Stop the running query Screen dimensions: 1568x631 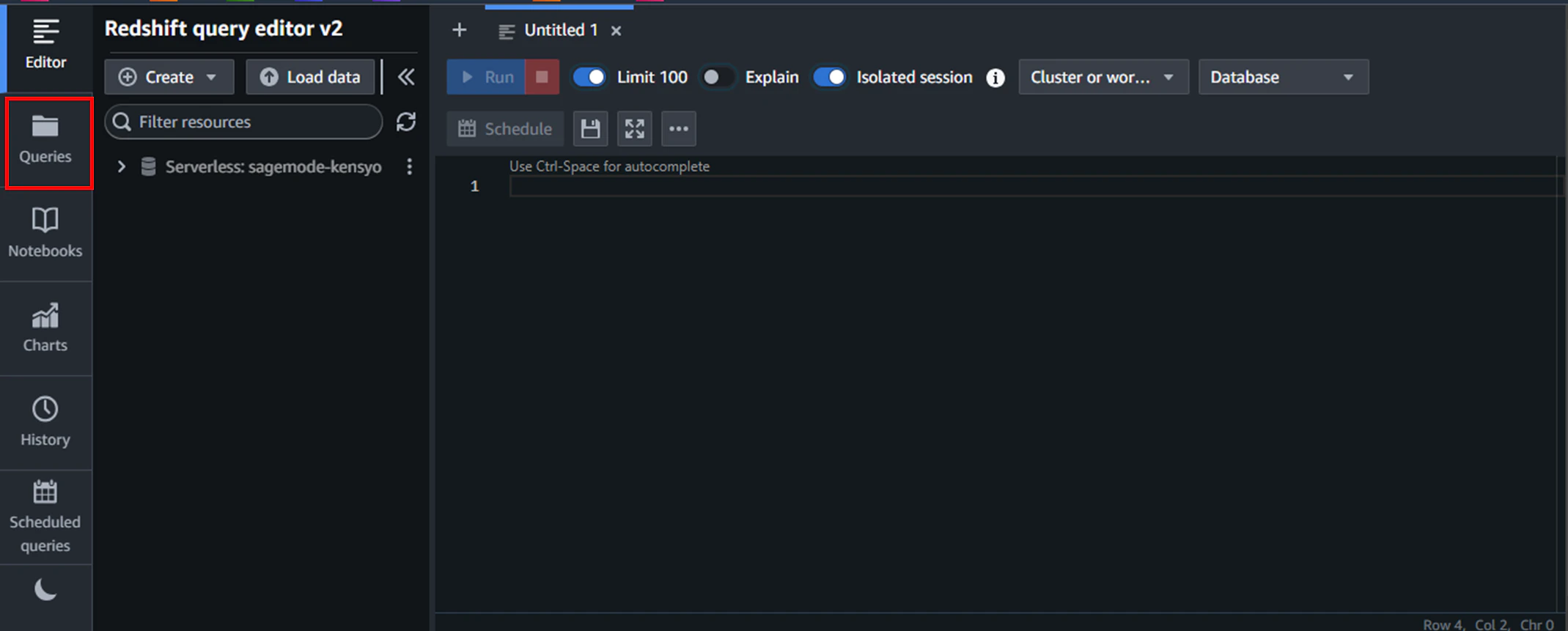(x=542, y=77)
